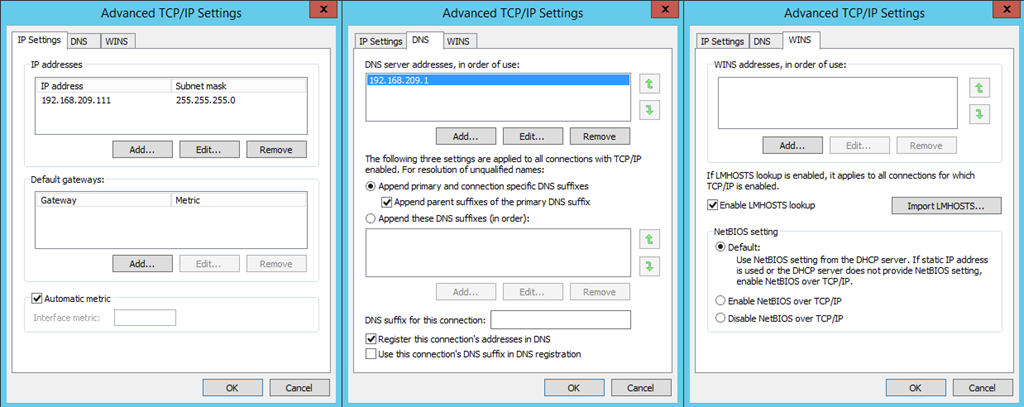Viewport: 1024px width, 407px height.
Task: Select IP address 192.168.209.111 row
Action: point(171,101)
